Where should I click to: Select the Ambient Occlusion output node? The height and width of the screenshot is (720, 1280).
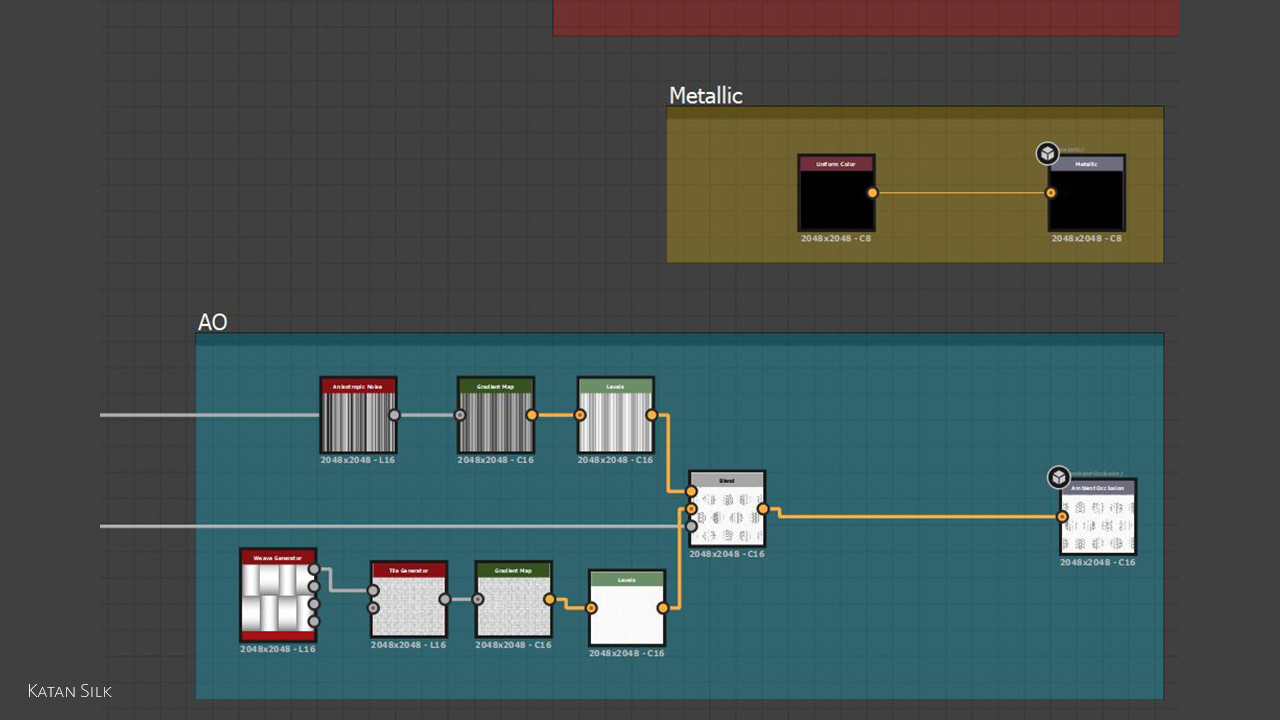point(1098,517)
